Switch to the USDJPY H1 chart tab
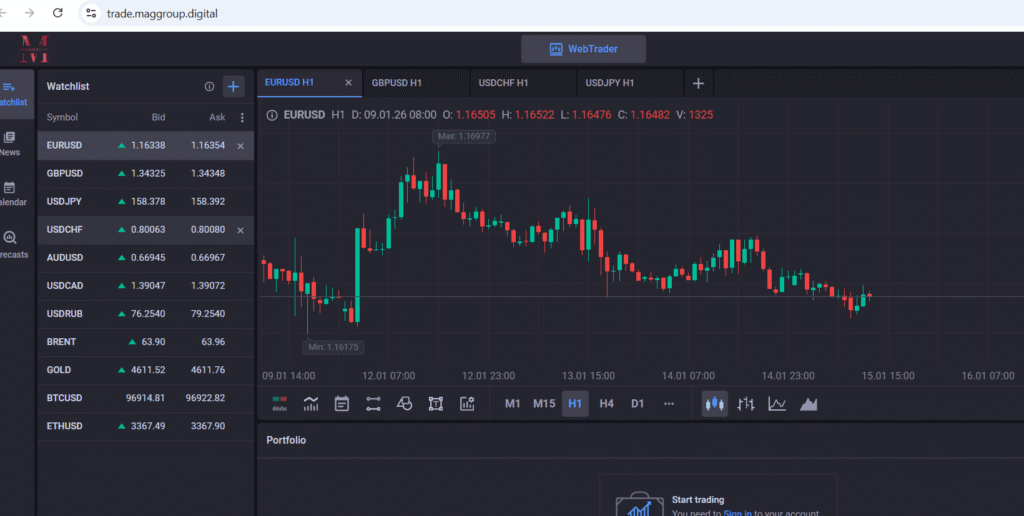 (x=610, y=83)
